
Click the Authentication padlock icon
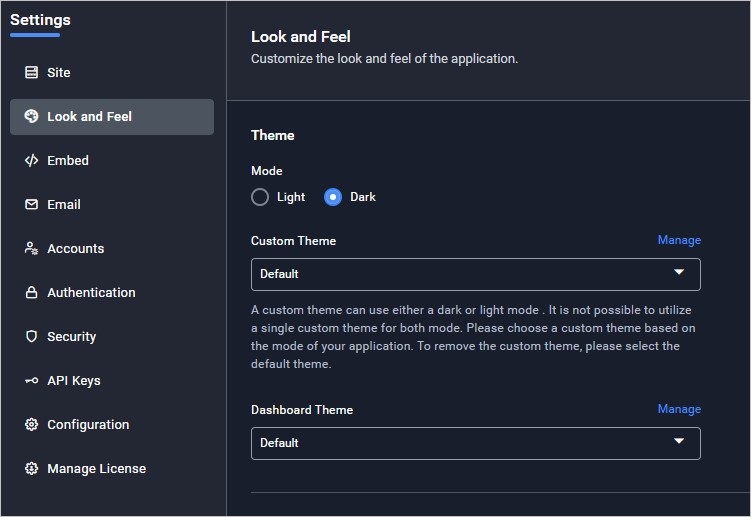pyautogui.click(x=31, y=293)
